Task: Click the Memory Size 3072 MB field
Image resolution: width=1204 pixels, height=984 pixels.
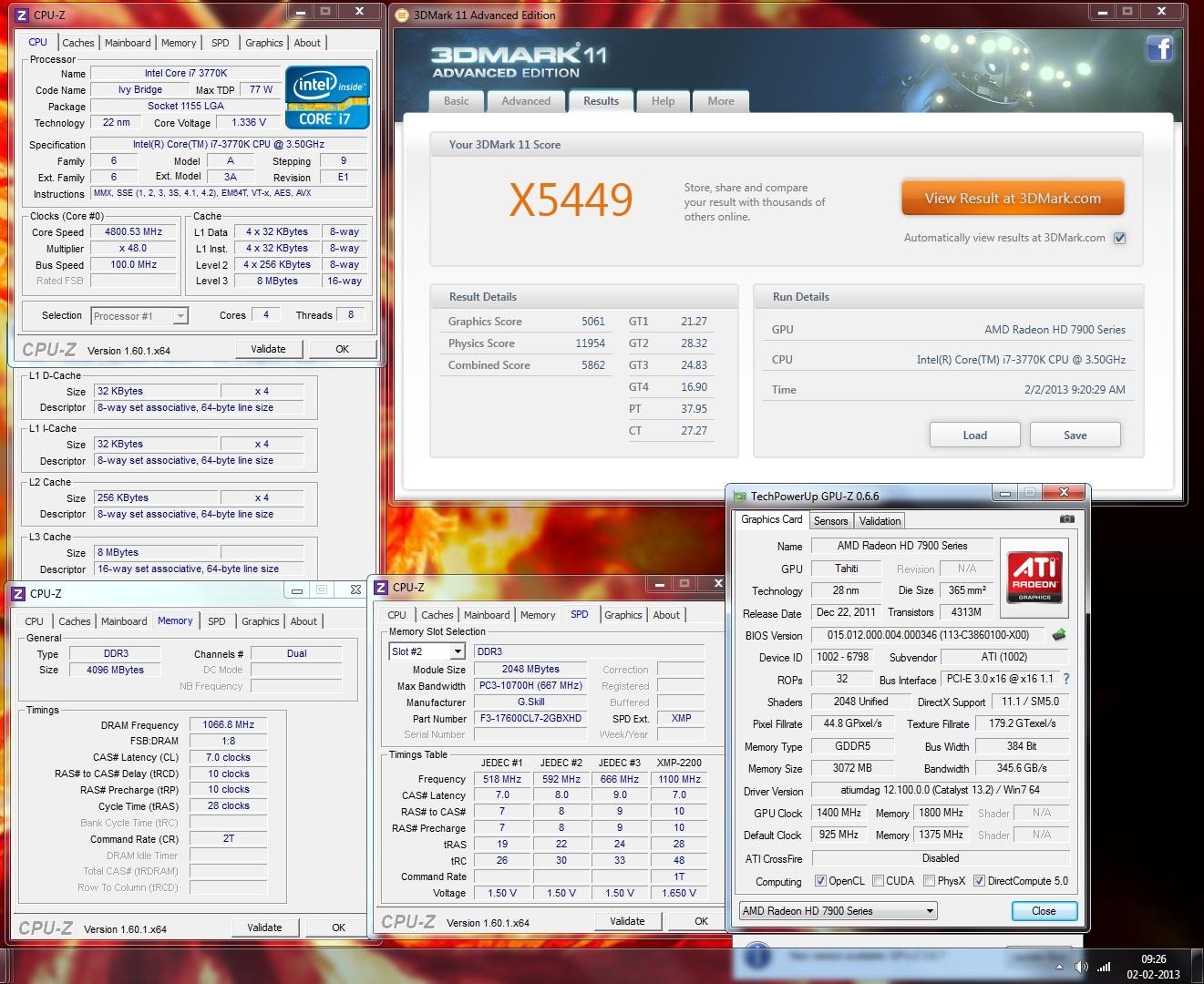Action: click(851, 768)
